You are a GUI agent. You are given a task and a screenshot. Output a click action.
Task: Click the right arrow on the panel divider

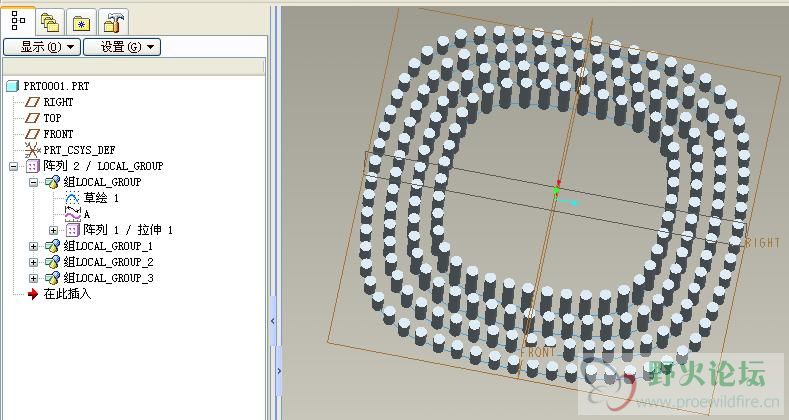(279, 371)
